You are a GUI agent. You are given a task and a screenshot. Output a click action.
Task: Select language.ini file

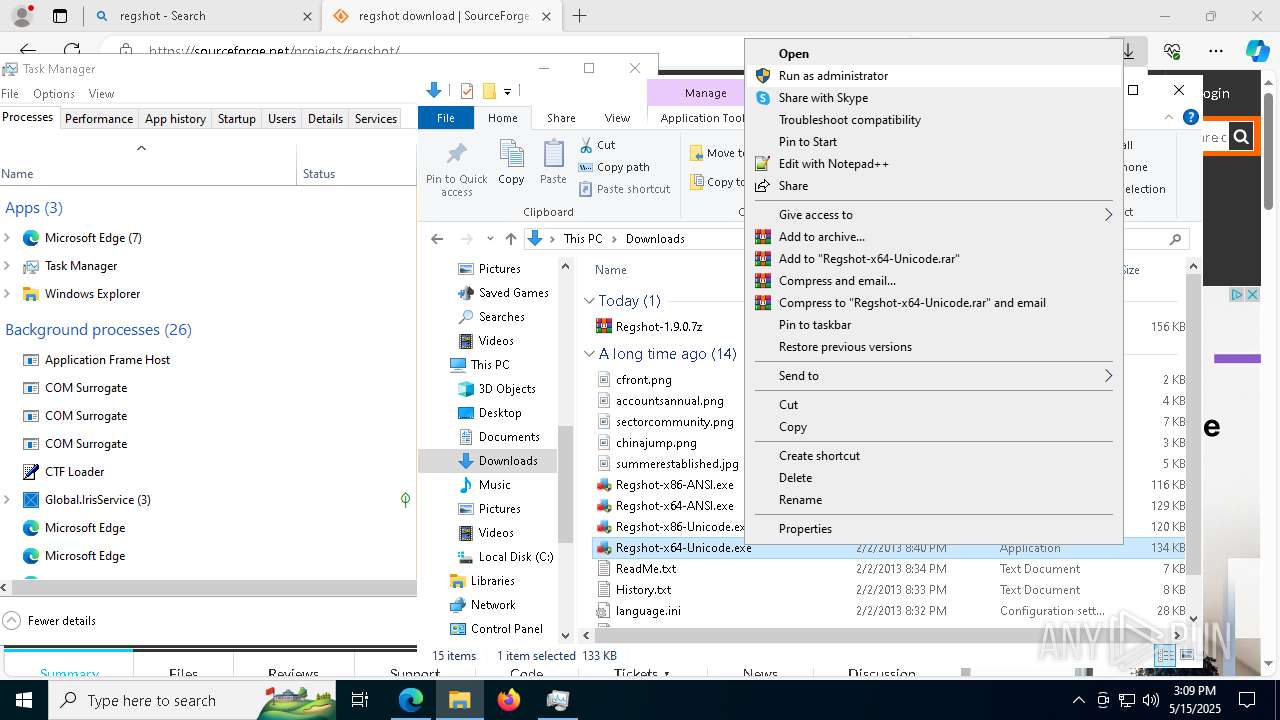[x=648, y=611]
